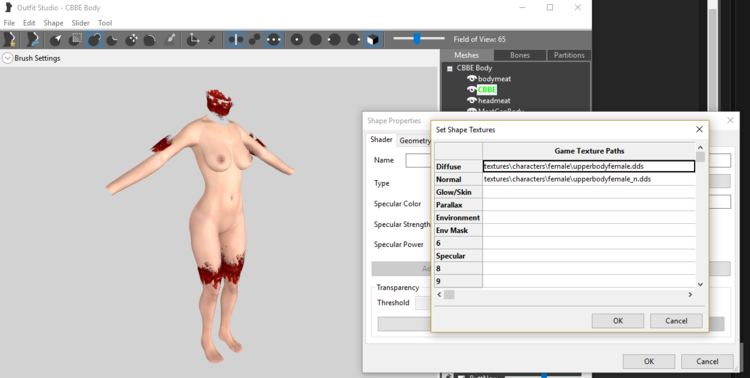Open the Tool menu

pyautogui.click(x=105, y=23)
